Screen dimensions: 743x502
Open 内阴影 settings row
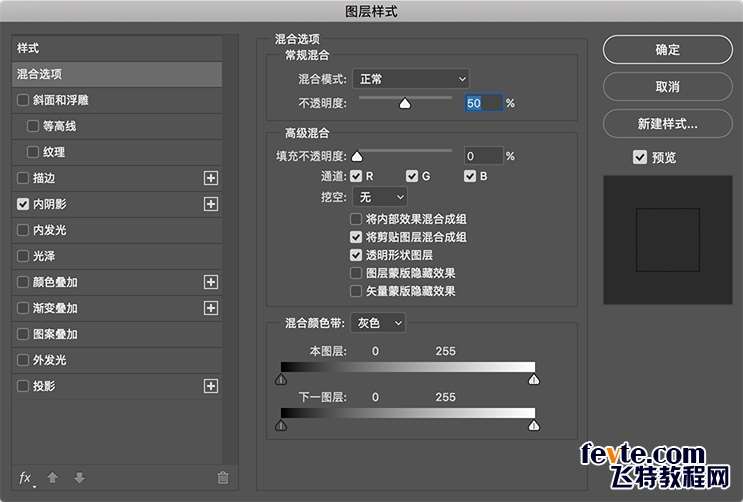117,204
